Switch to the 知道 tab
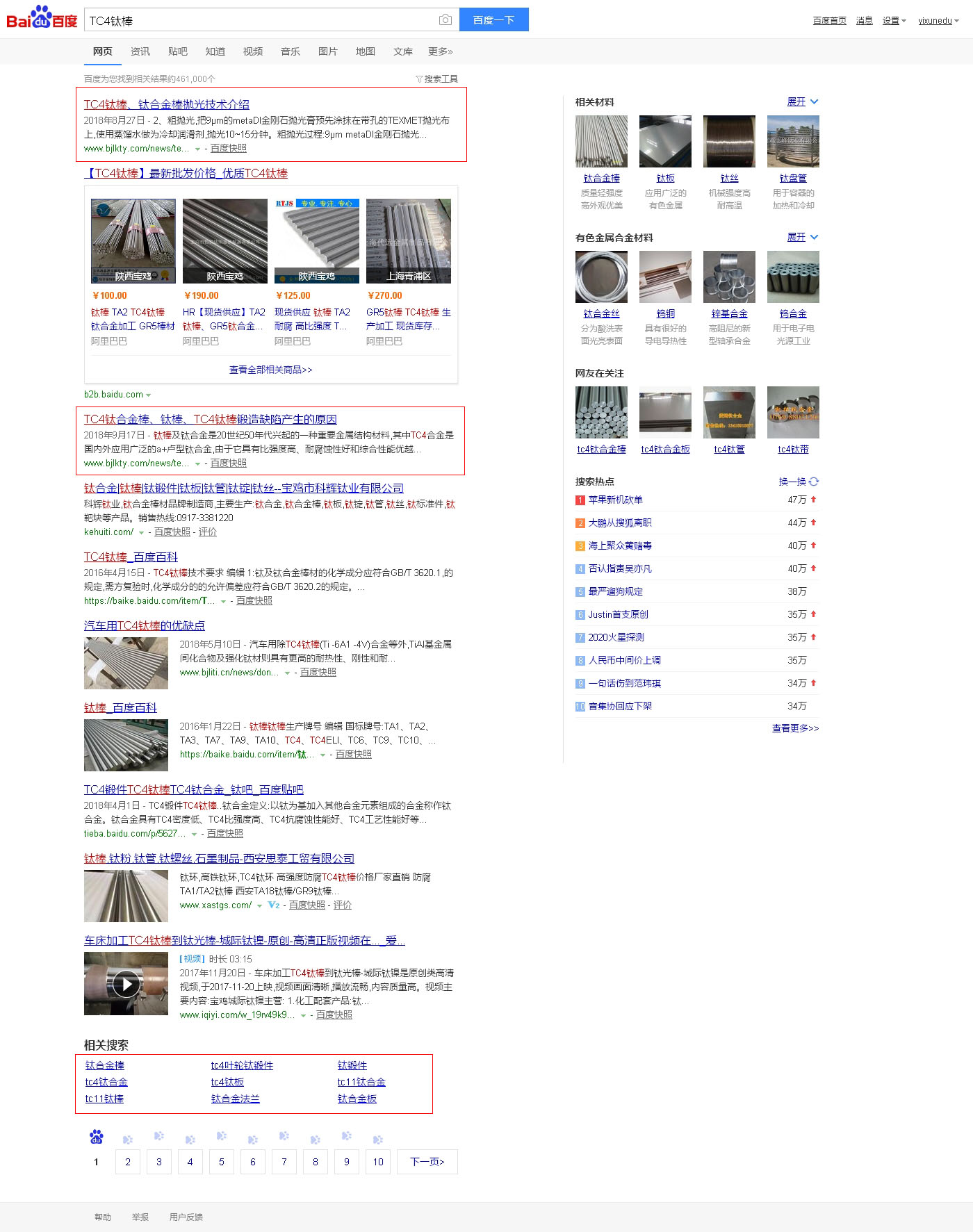Screen dimensions: 973x1232 click(215, 51)
